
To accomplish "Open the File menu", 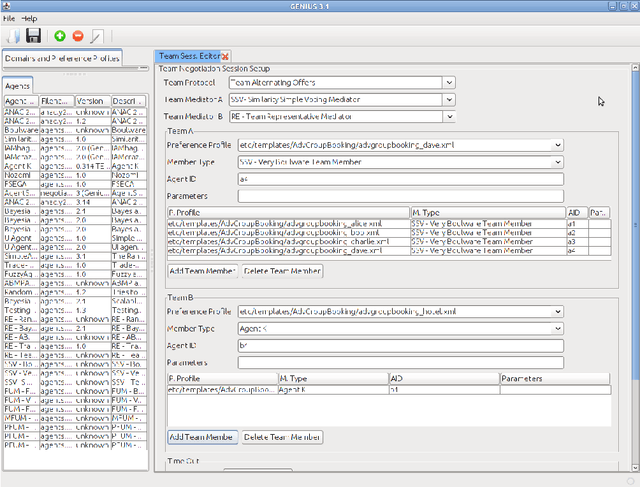I will [9, 19].
